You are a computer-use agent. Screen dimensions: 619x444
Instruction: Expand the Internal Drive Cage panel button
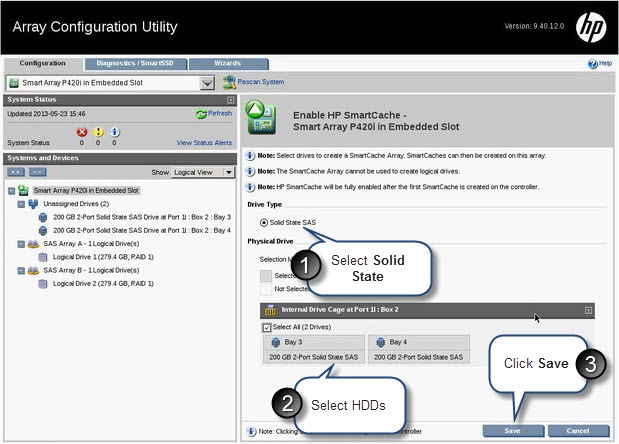coord(588,311)
